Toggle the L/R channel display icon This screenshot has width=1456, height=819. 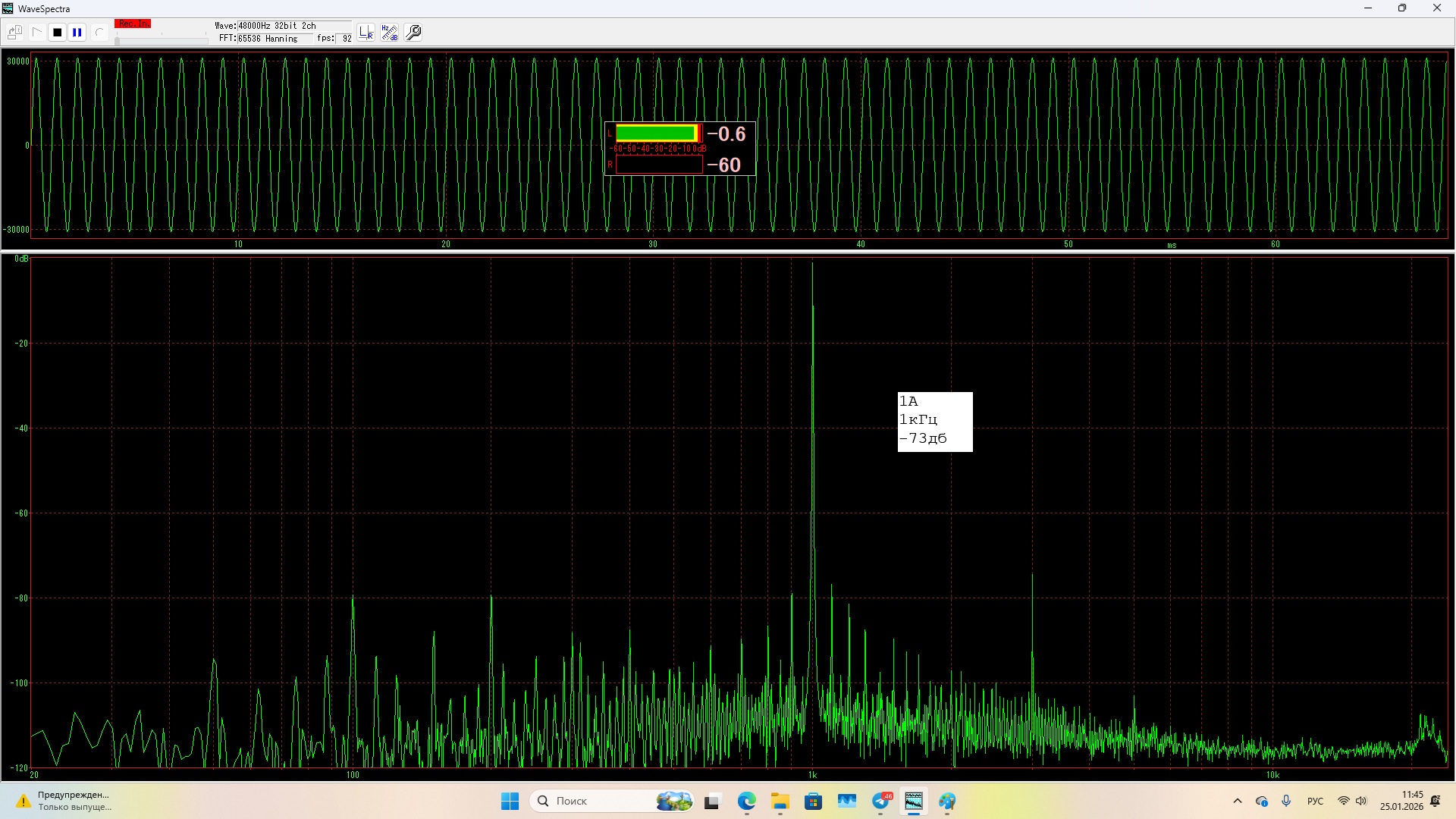coord(366,33)
